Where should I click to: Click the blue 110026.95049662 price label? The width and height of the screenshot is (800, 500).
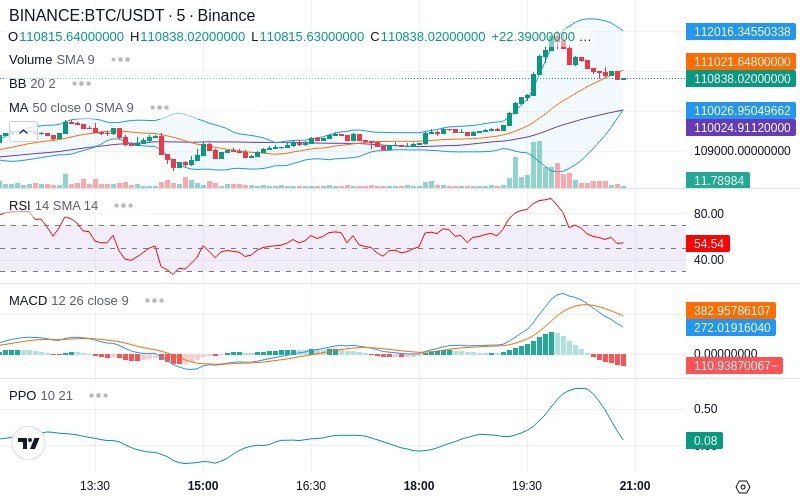point(741,111)
